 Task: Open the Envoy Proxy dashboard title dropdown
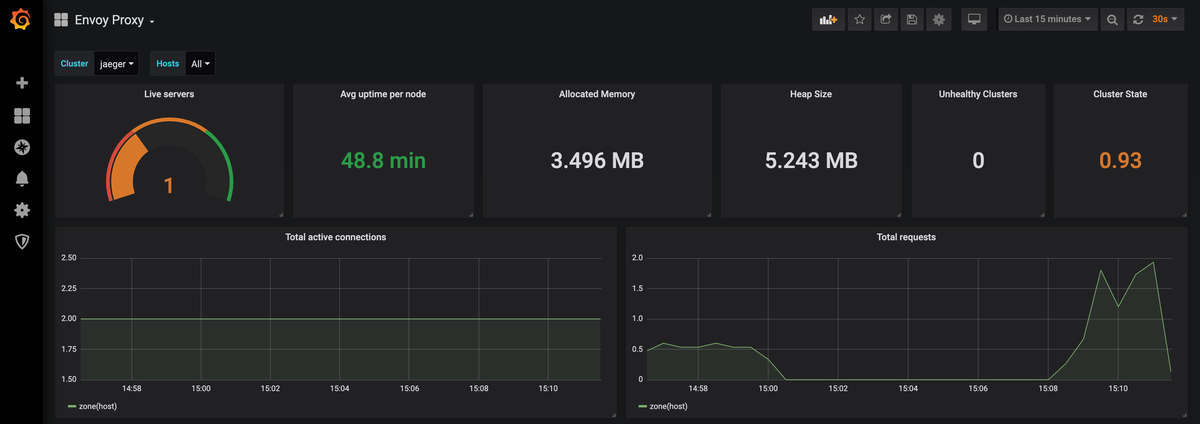click(x=115, y=19)
